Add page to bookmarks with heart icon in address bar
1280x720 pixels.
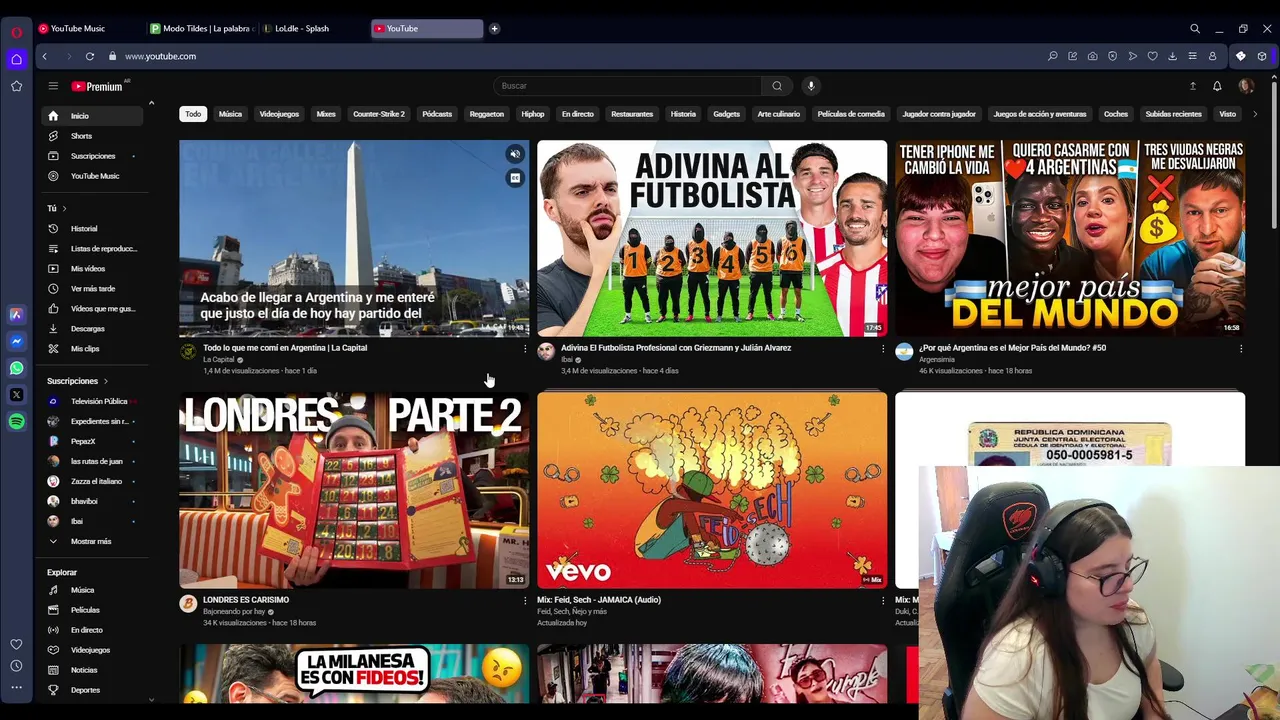(1152, 57)
